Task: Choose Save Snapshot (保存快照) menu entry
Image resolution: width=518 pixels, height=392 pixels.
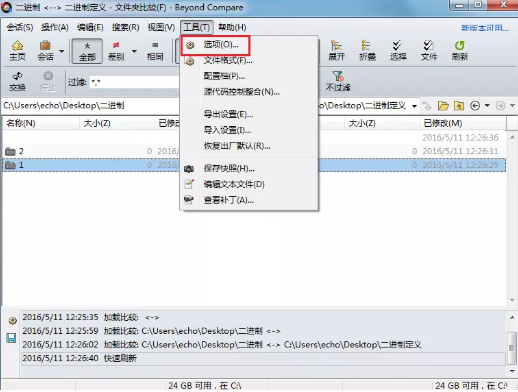Action: [249, 169]
